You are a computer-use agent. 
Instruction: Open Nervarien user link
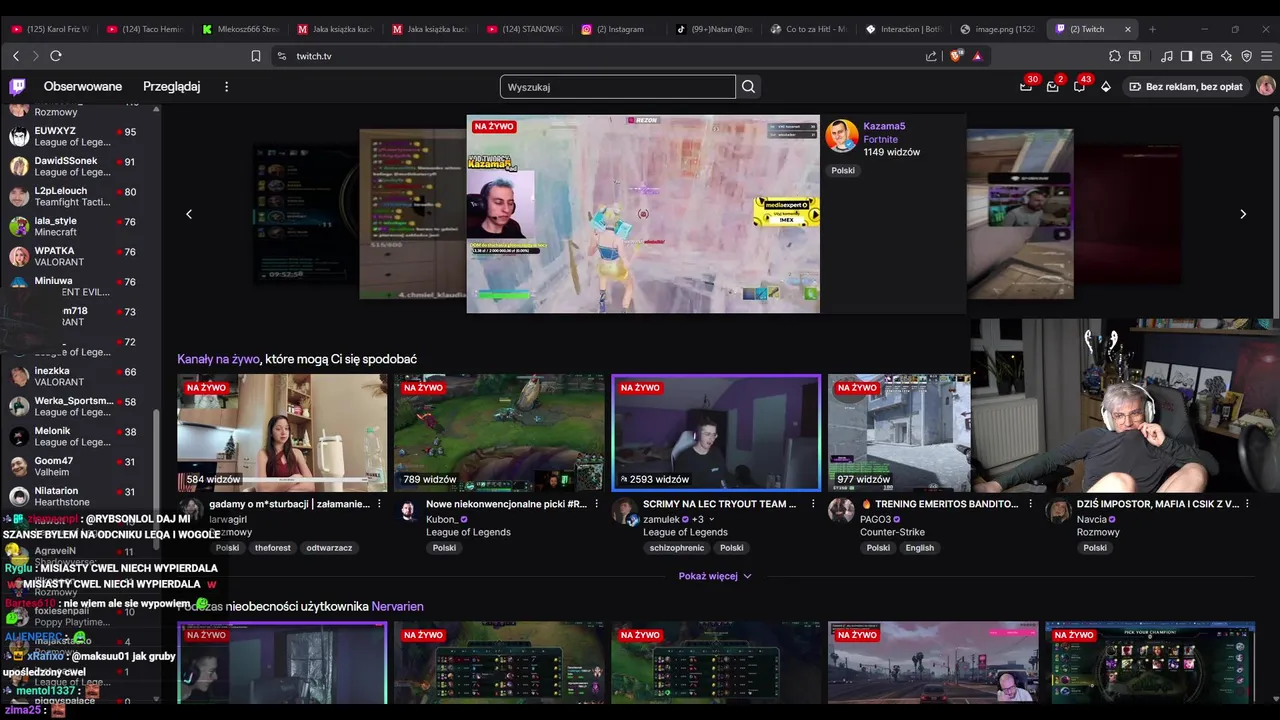coord(397,607)
